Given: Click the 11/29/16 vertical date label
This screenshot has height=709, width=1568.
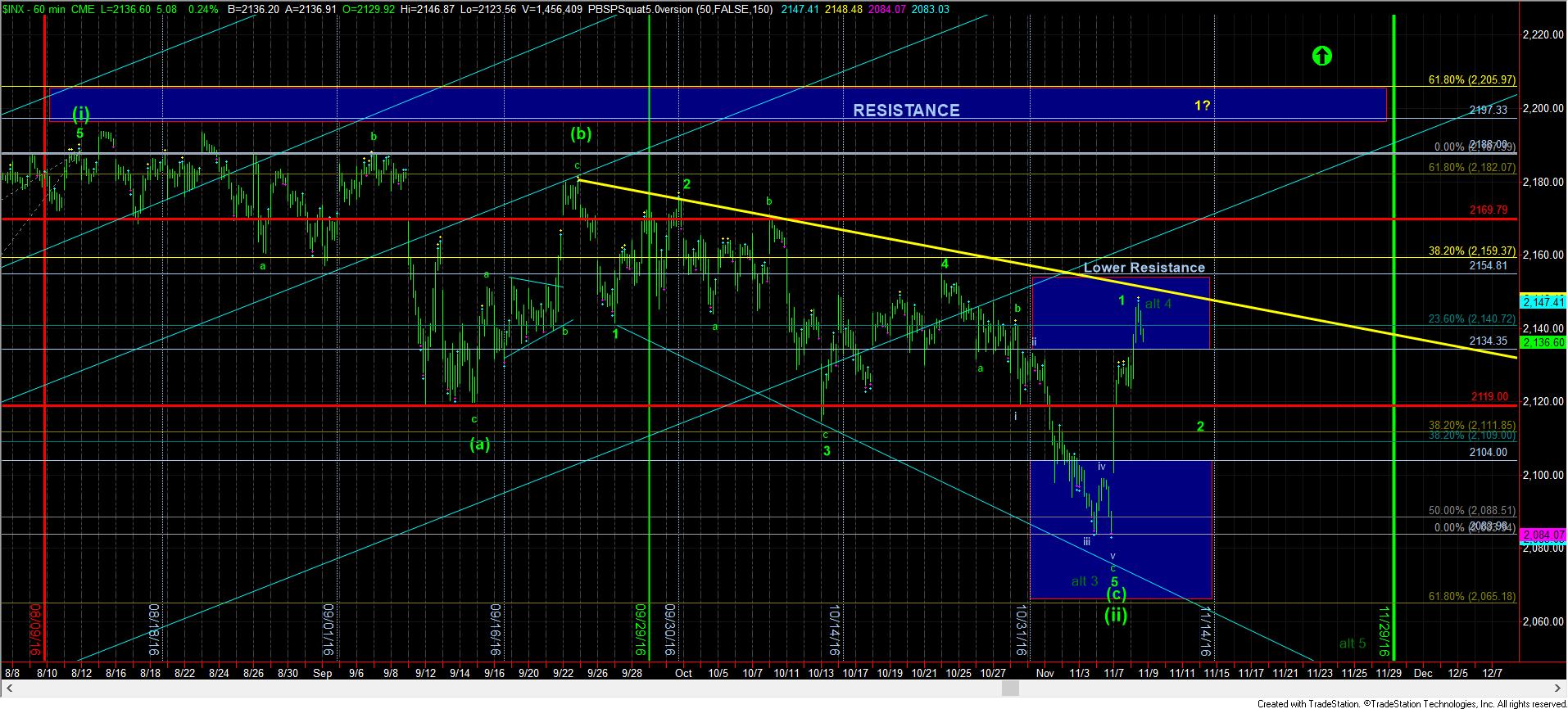Looking at the screenshot, I should 1383,631.
